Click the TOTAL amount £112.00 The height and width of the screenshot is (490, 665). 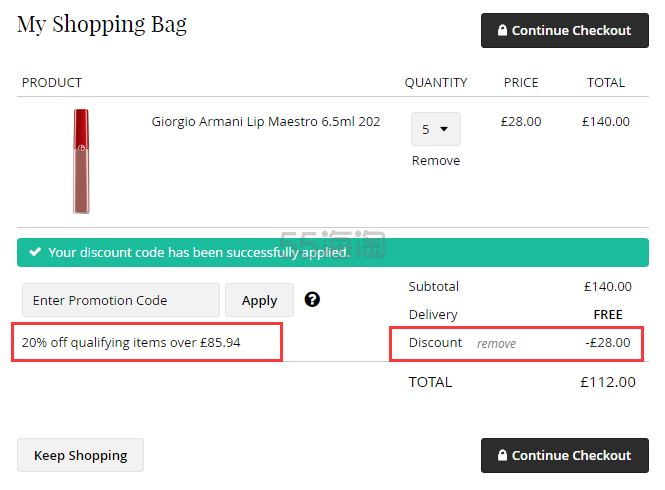(608, 382)
